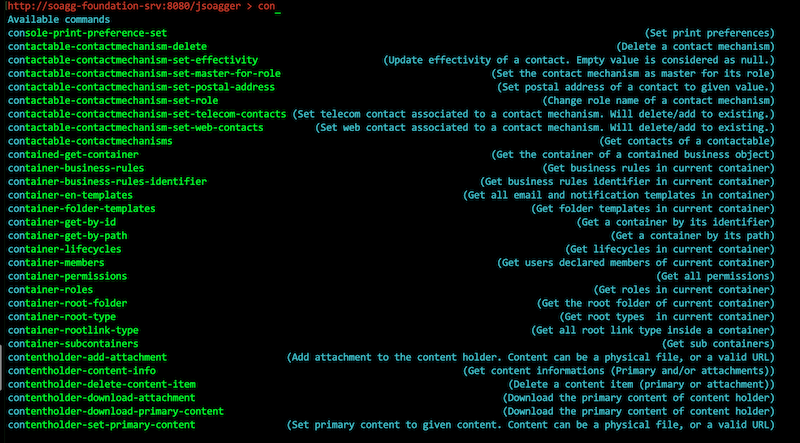Click contentholder-add-attachment command
Viewport: 800px width, 443px height.
point(87,357)
